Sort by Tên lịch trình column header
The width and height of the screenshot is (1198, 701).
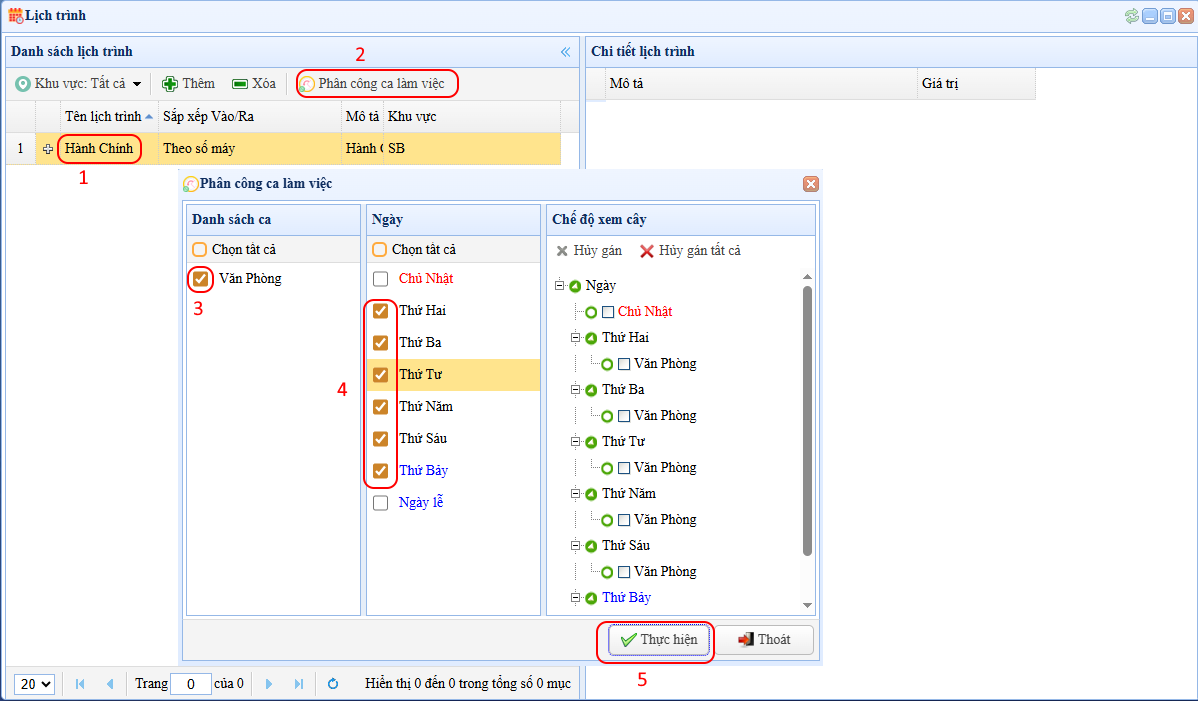108,116
